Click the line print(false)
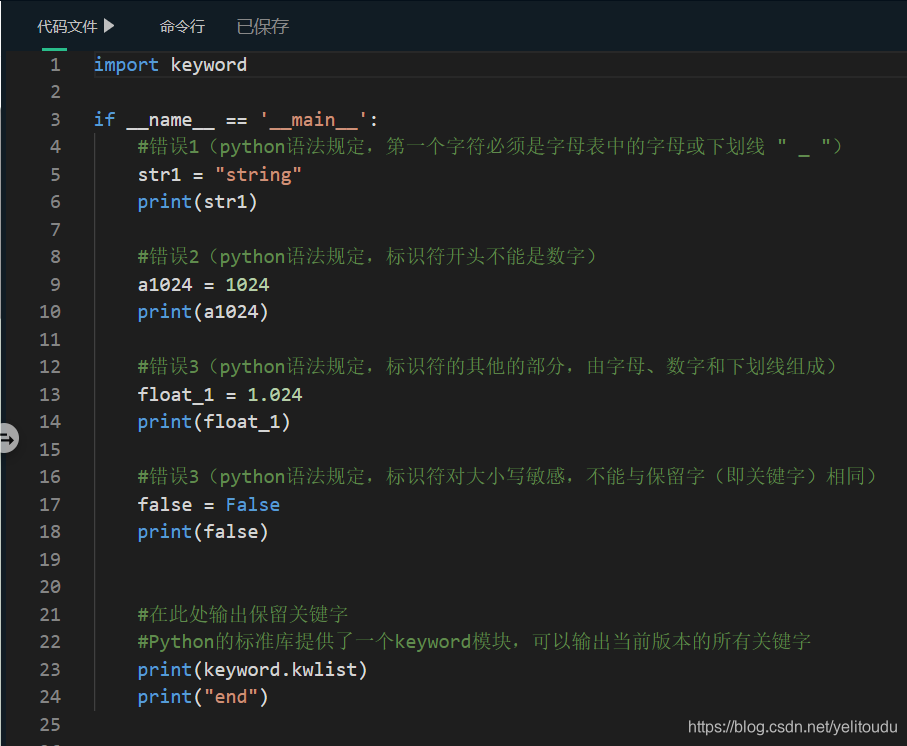907x746 pixels. 203,532
